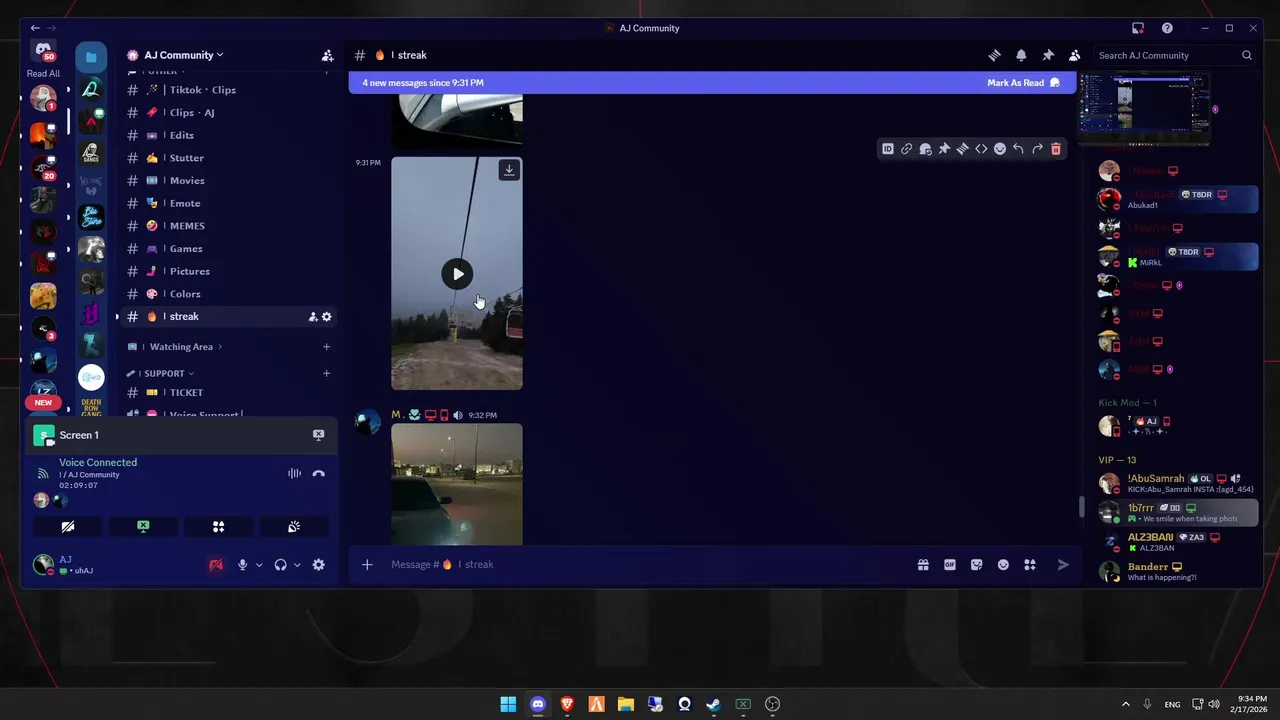Open Steam from the taskbar
The width and height of the screenshot is (1280, 720).
(x=713, y=704)
